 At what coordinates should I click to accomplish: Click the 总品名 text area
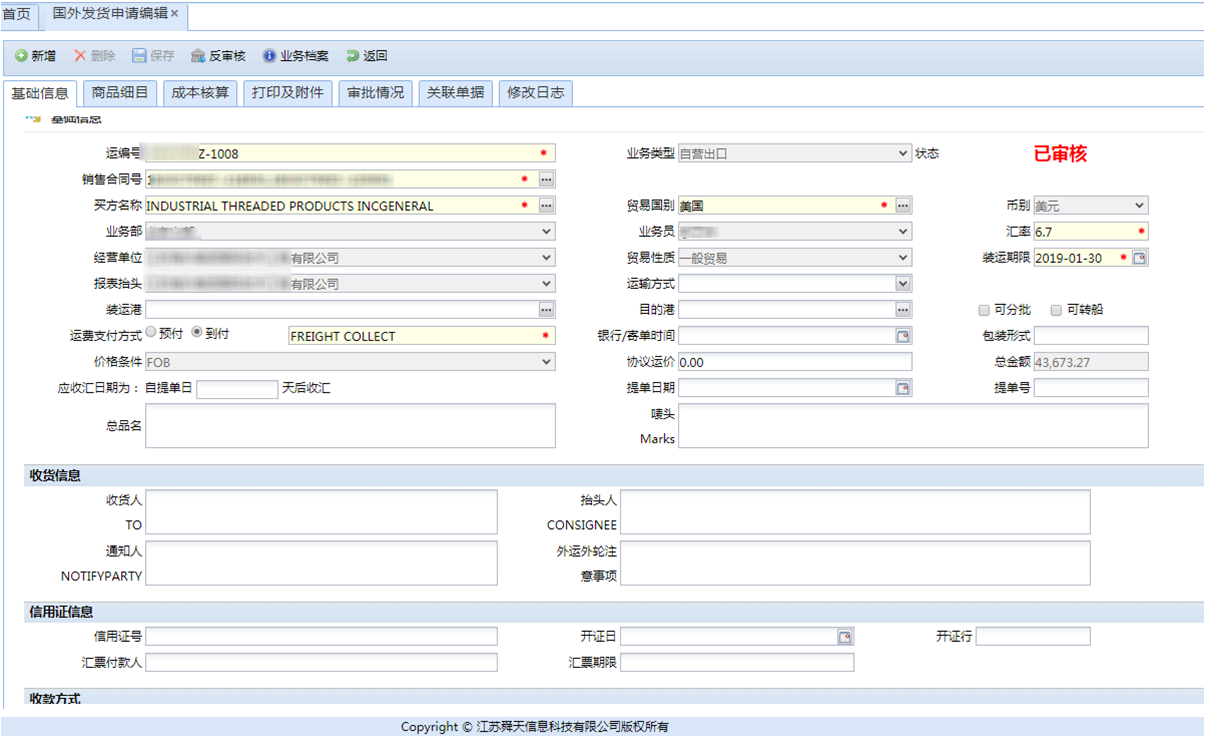click(350, 425)
